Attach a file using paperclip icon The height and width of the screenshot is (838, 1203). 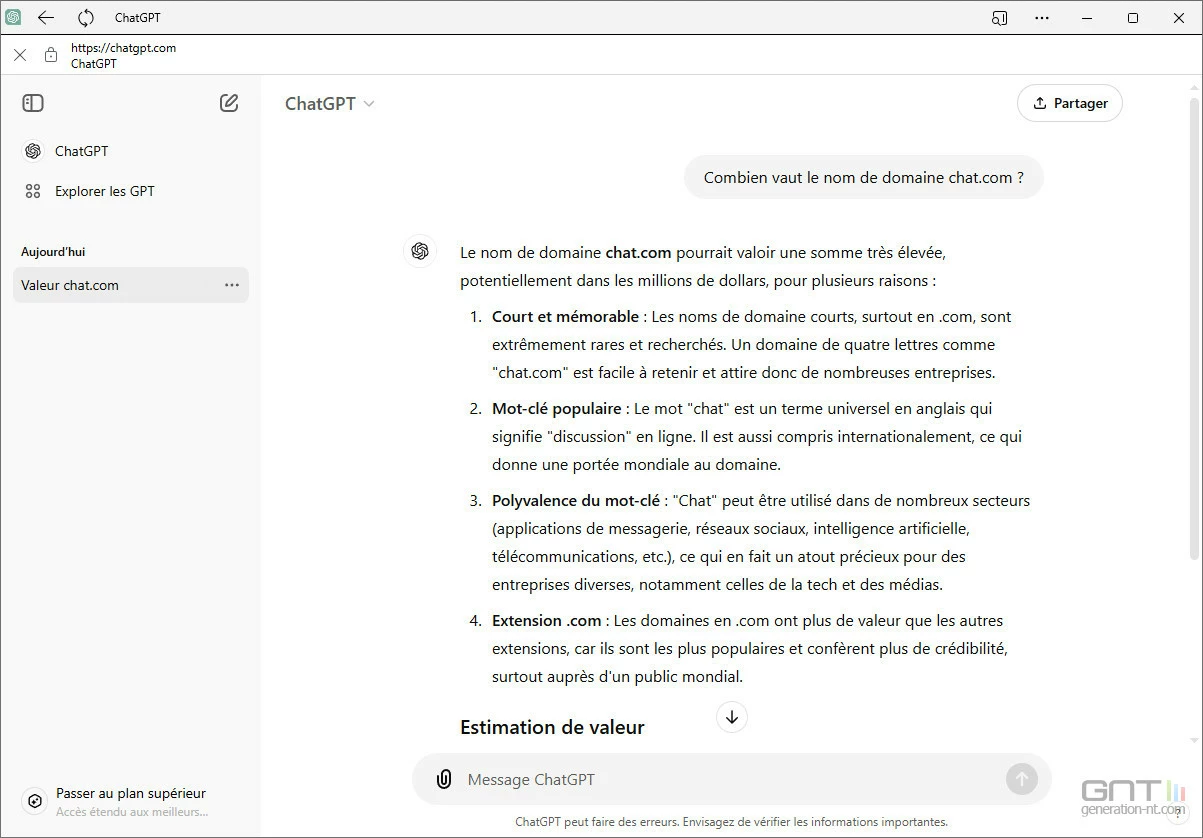click(444, 779)
